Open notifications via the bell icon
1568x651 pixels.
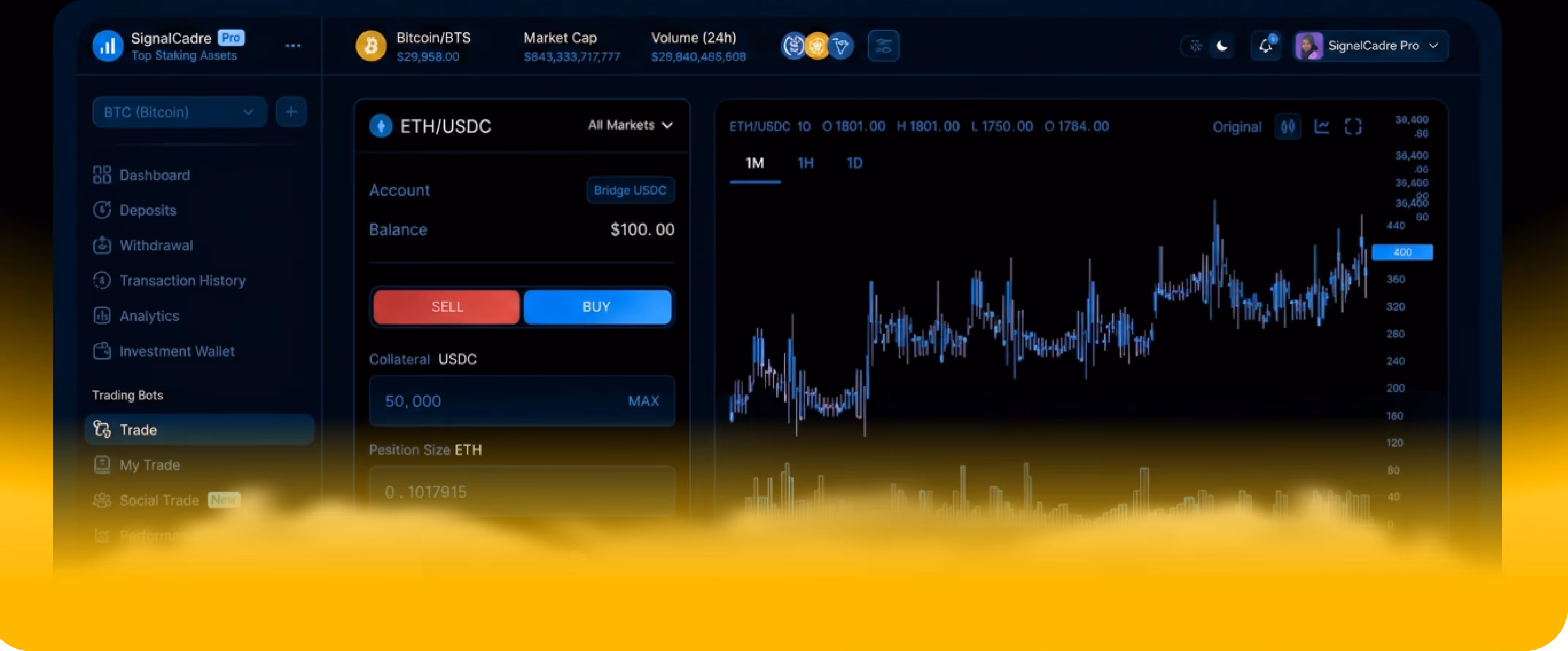pos(1266,46)
